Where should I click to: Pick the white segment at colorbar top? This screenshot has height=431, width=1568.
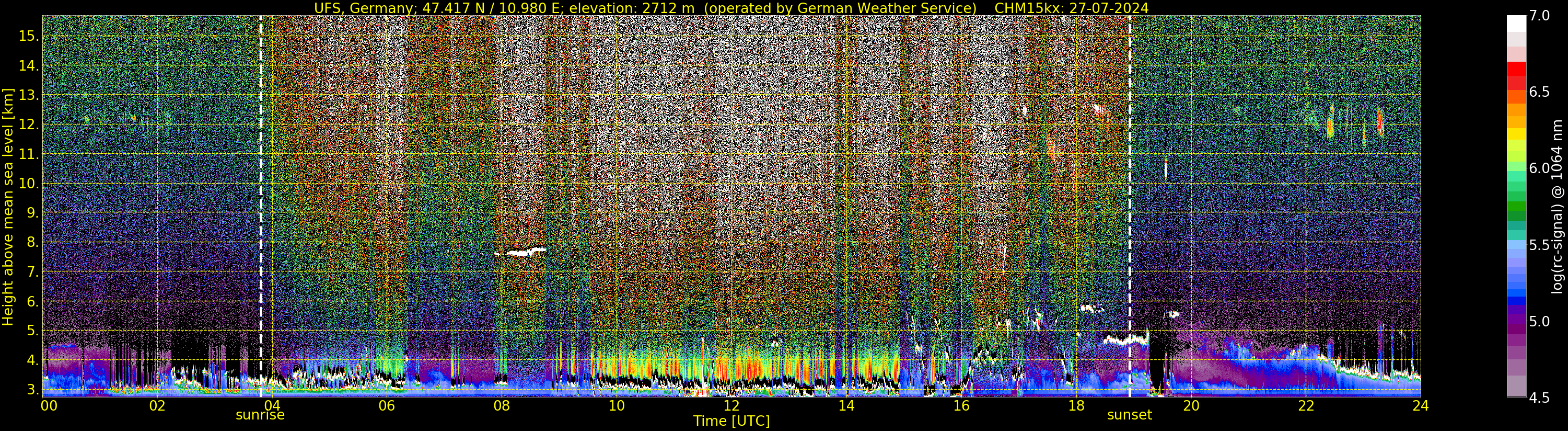tap(1516, 23)
